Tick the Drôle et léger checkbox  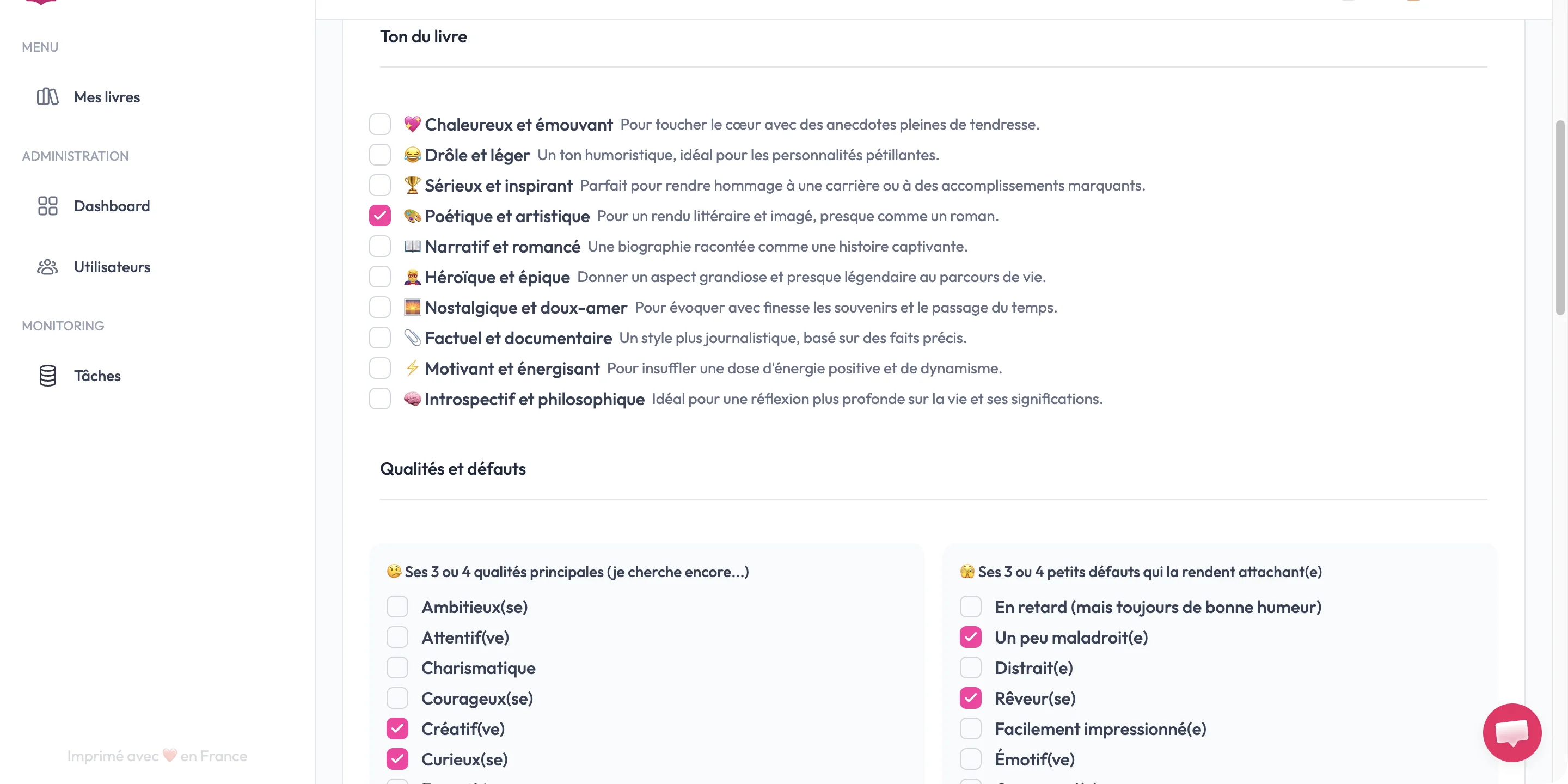click(380, 155)
